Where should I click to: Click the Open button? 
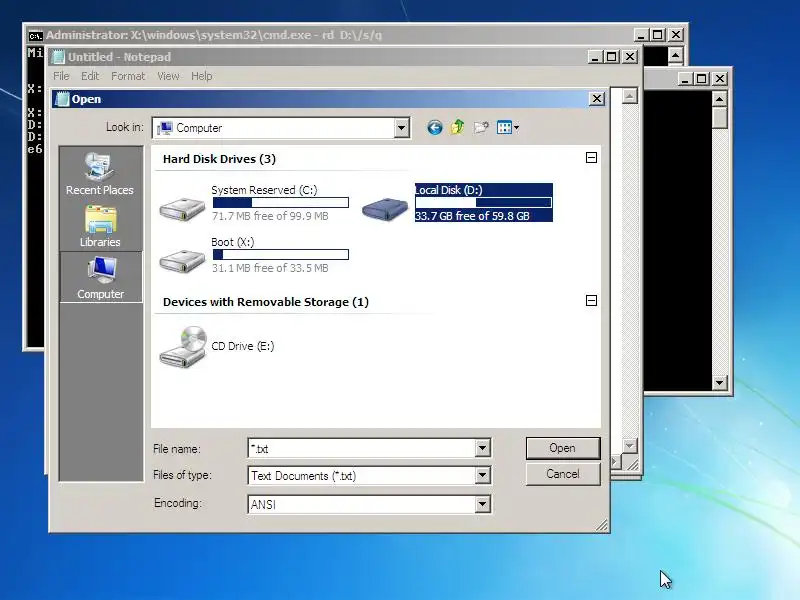coord(563,448)
